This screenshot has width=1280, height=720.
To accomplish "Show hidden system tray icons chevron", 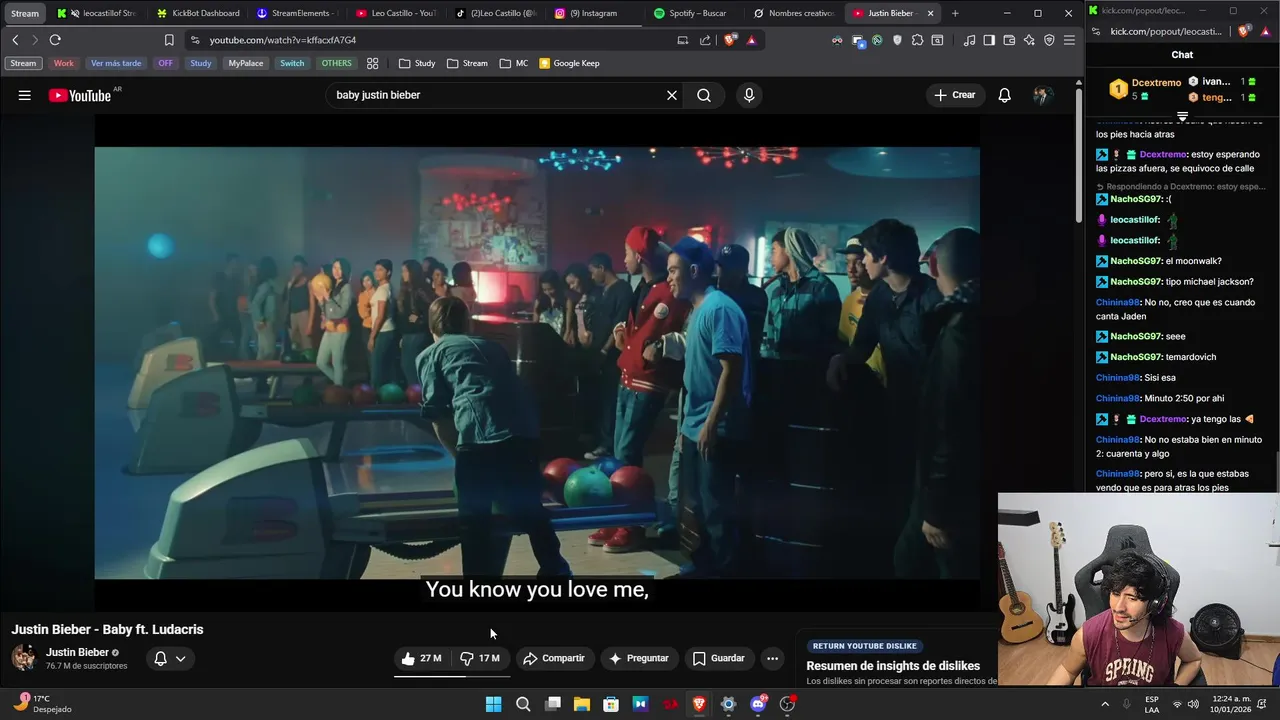I will [1105, 704].
